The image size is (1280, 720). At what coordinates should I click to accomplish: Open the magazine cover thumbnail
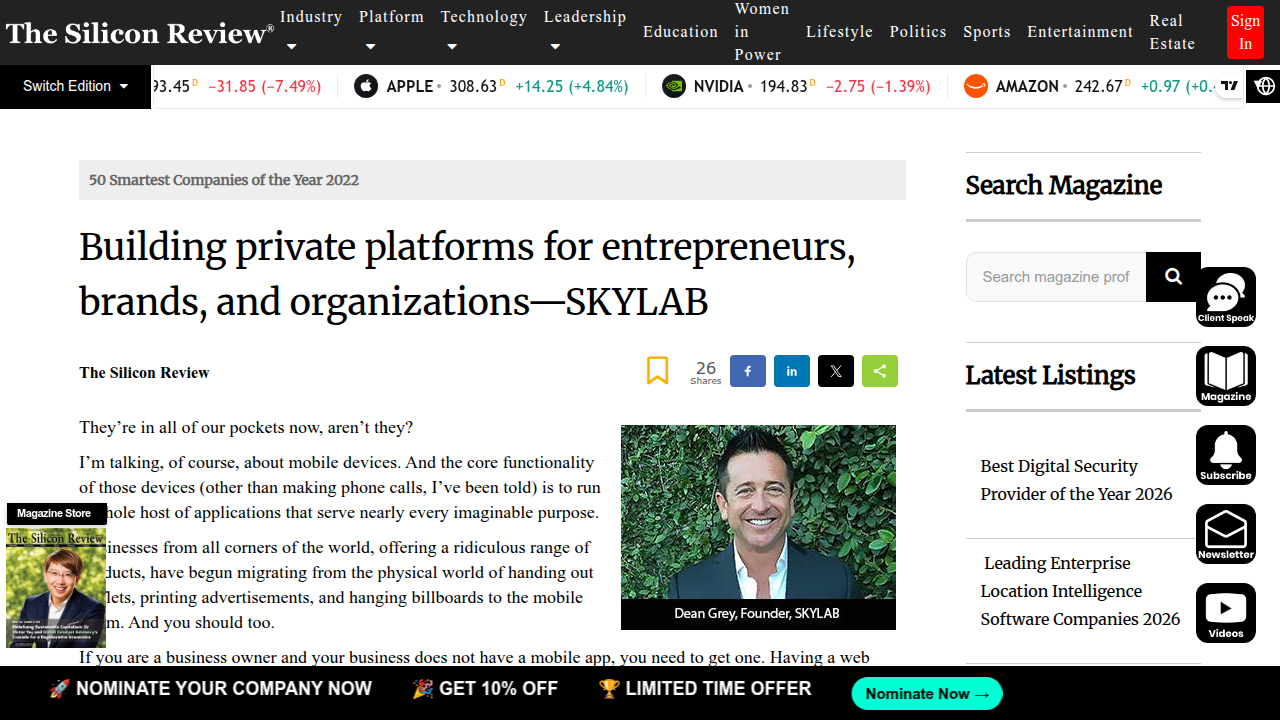pyautogui.click(x=56, y=588)
